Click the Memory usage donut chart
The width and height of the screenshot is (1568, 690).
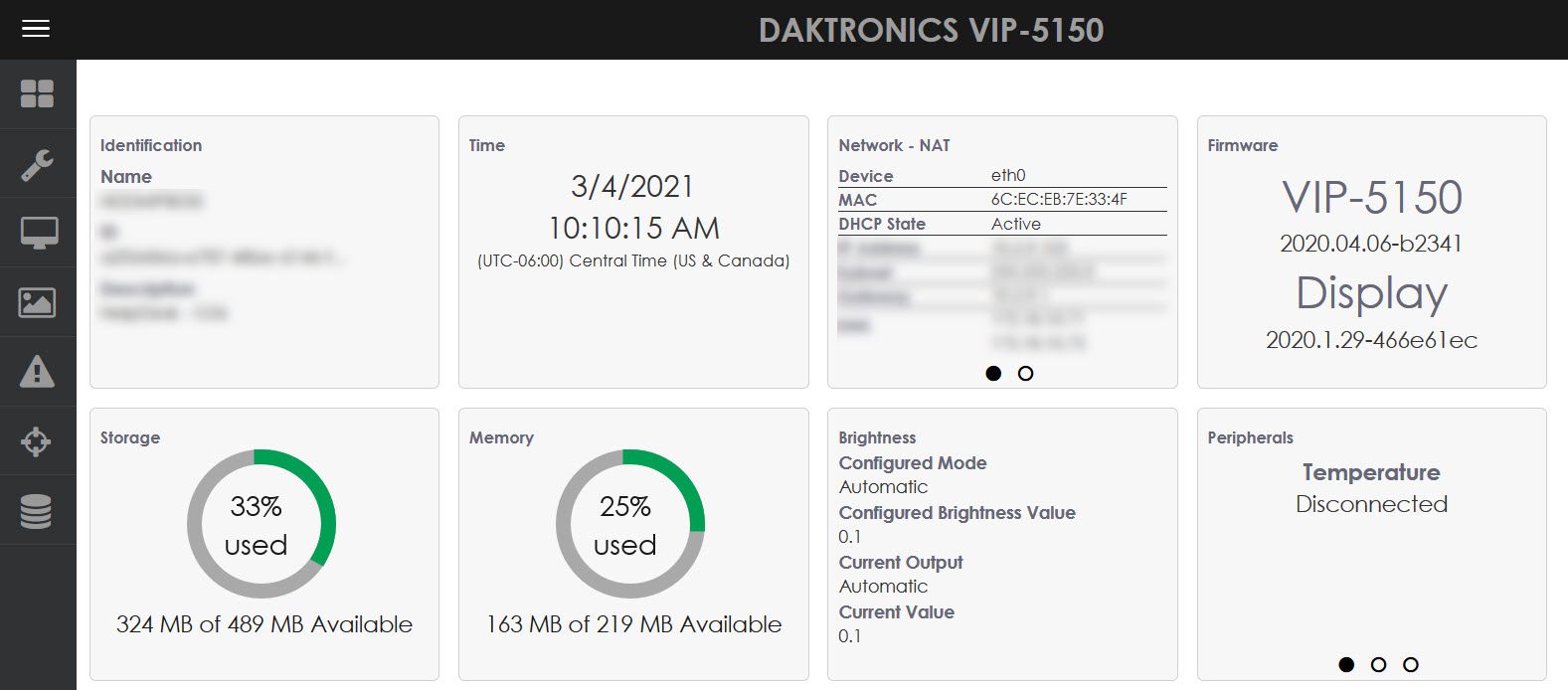629,524
